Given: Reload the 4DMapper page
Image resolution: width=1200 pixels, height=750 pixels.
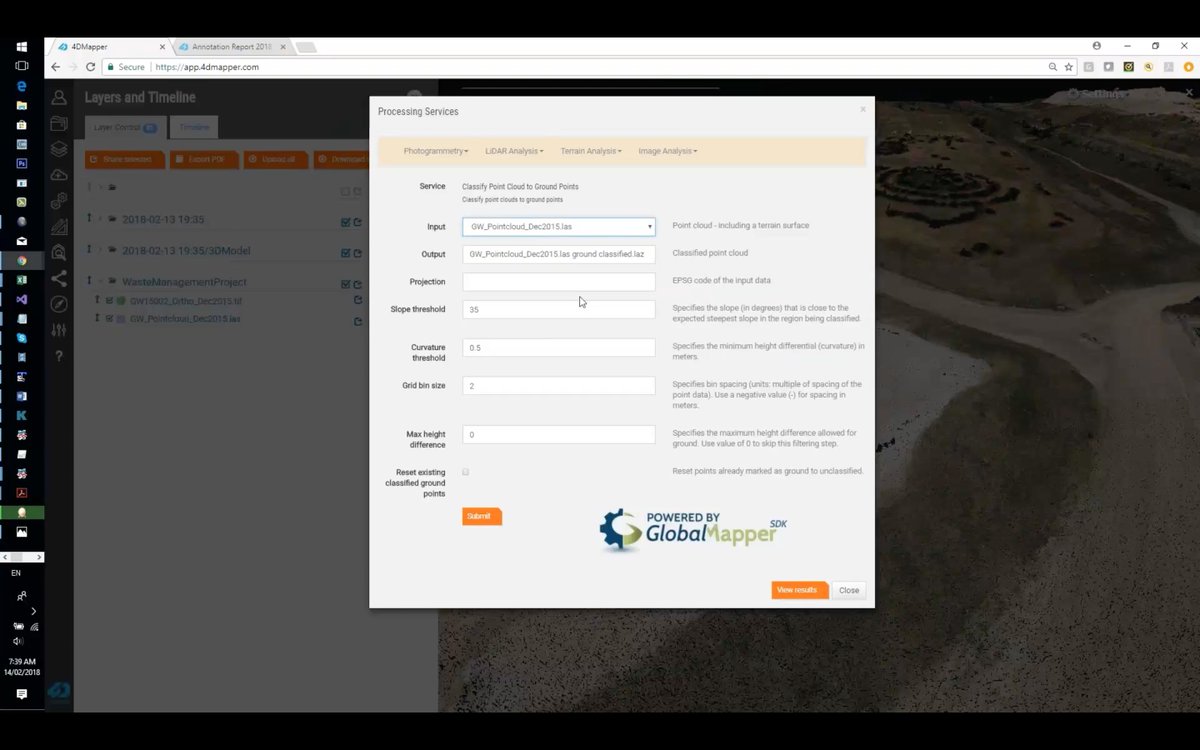Looking at the screenshot, I should pos(90,67).
